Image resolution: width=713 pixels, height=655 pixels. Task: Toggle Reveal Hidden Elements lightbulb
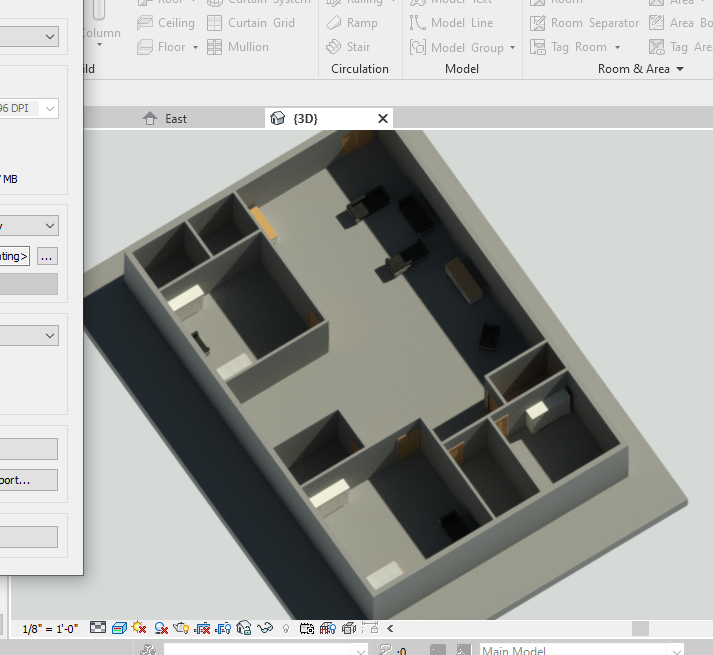pos(286,629)
